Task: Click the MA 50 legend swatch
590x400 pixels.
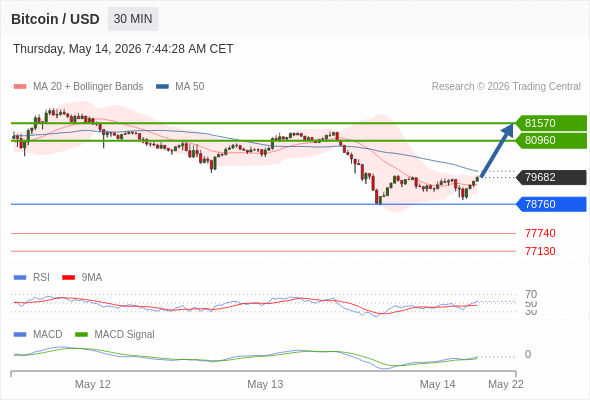Action: 162,87
